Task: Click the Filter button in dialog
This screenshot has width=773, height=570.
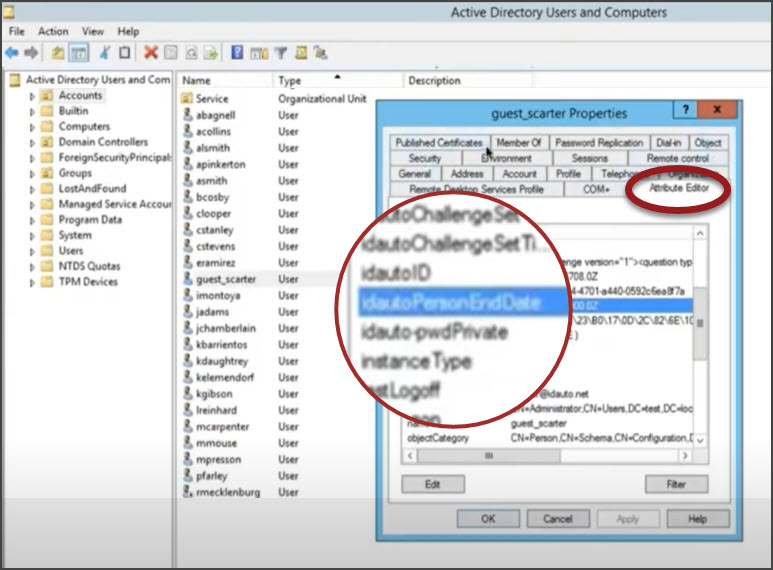Action: (676, 484)
